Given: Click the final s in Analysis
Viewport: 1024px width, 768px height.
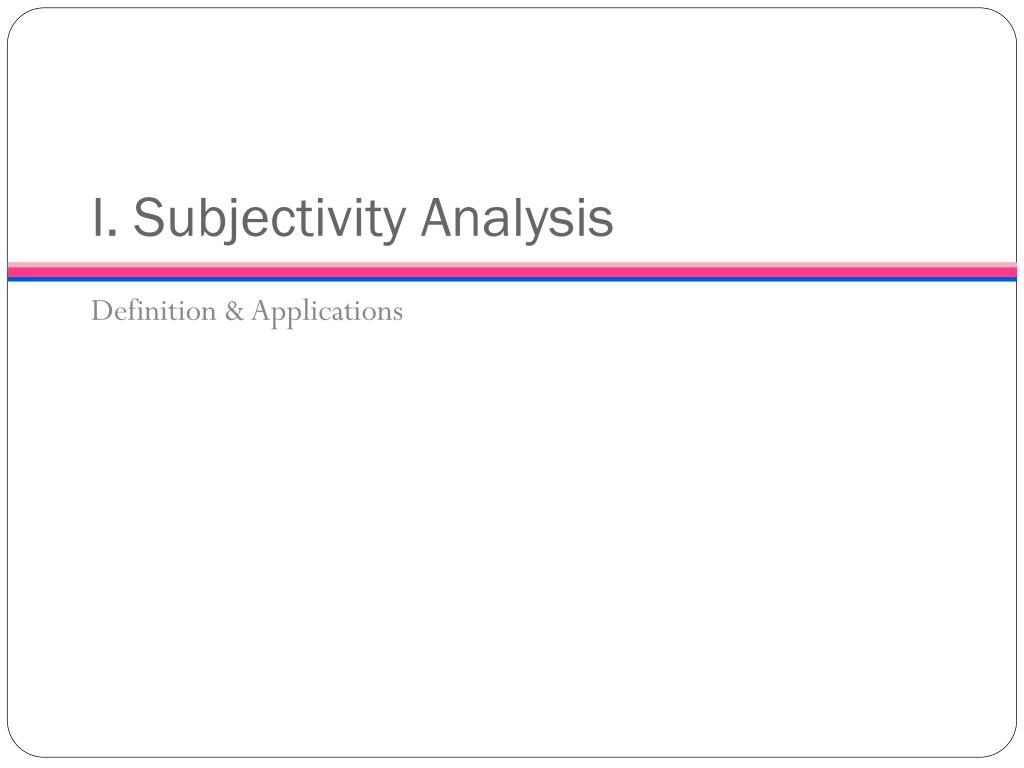Looking at the screenshot, I should point(603,223).
